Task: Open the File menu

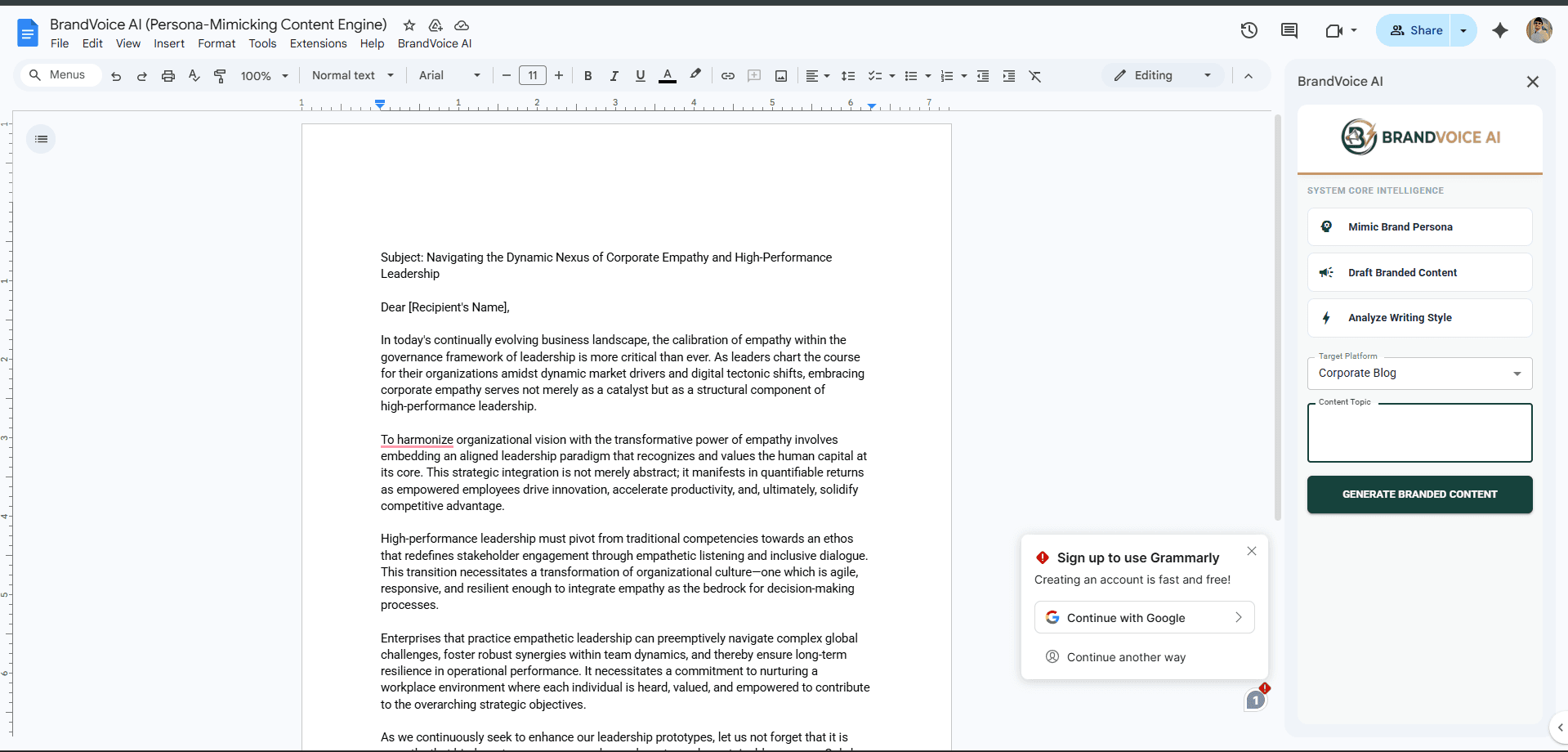Action: (x=60, y=43)
